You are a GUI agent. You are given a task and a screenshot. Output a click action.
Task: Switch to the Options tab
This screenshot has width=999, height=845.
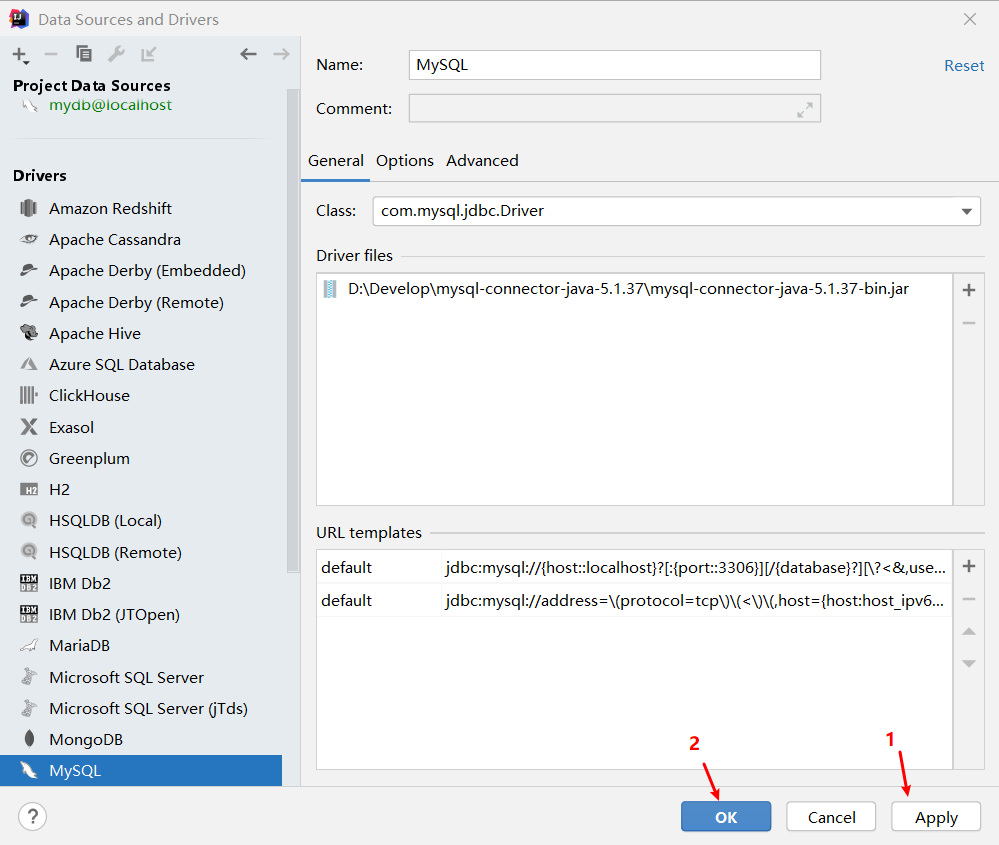[x=405, y=161]
